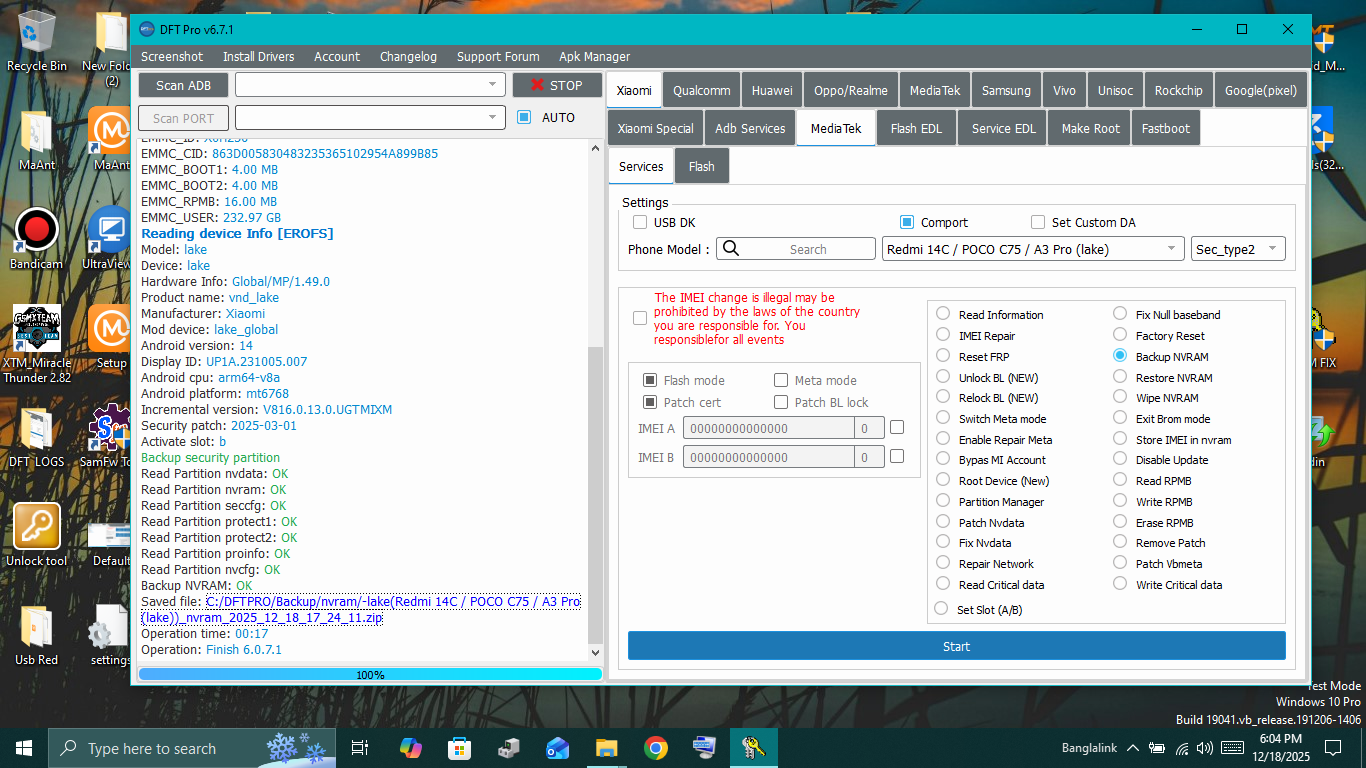Enable the USB DK checkbox
The image size is (1366, 768).
coord(640,222)
